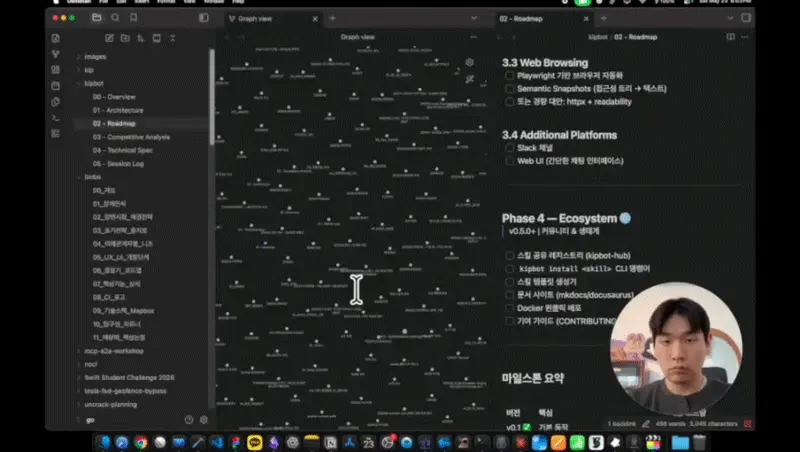The width and height of the screenshot is (800, 452).
Task: Expand the kip folder
Action: pos(88,70)
